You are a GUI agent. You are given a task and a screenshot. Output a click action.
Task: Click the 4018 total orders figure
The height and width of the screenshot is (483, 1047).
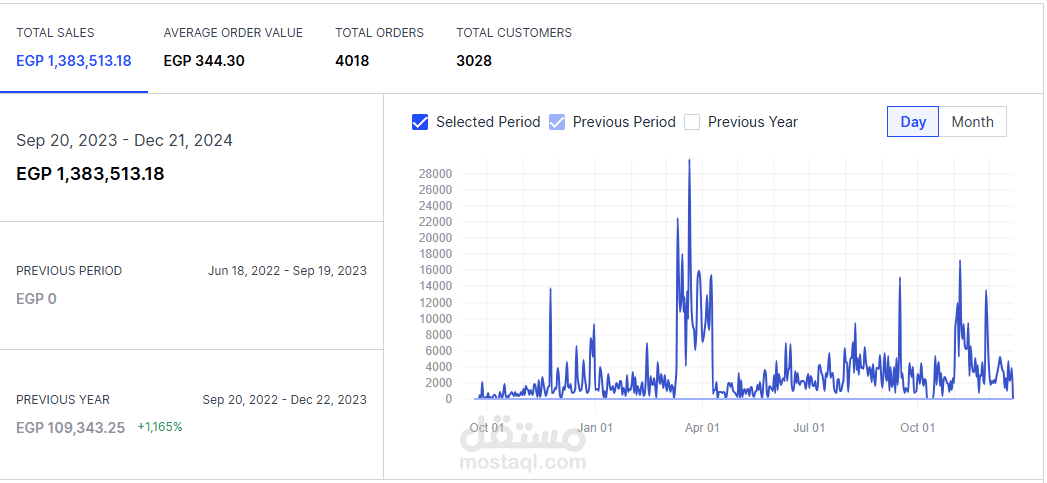click(x=352, y=61)
